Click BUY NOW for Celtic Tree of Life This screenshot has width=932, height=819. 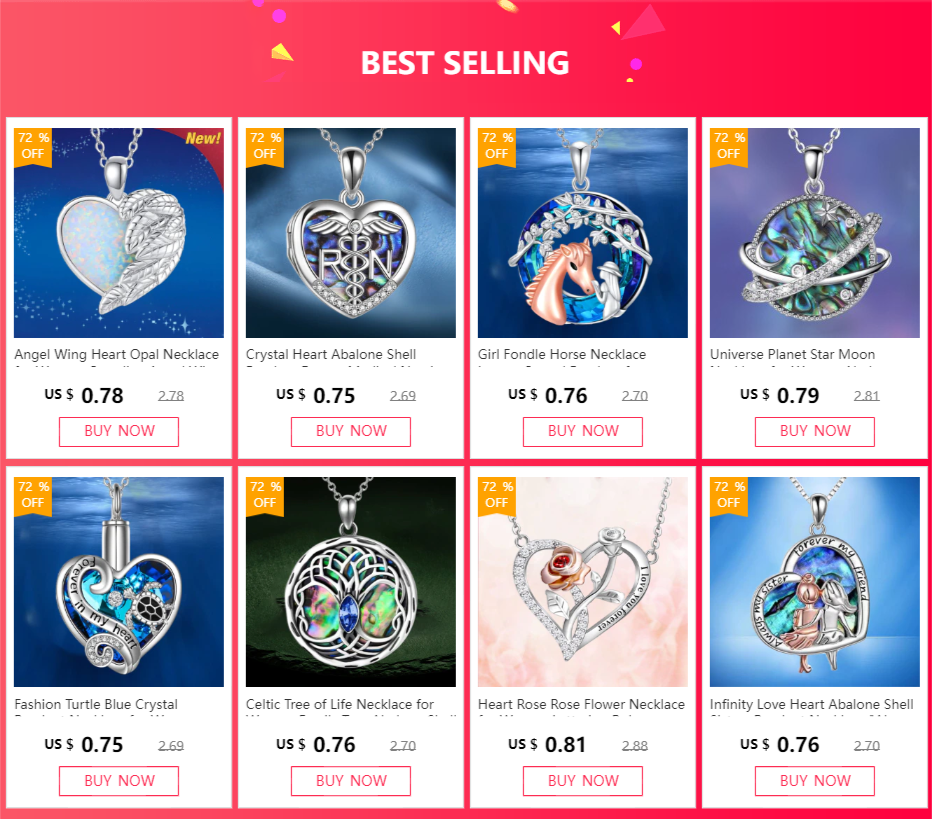click(x=351, y=781)
